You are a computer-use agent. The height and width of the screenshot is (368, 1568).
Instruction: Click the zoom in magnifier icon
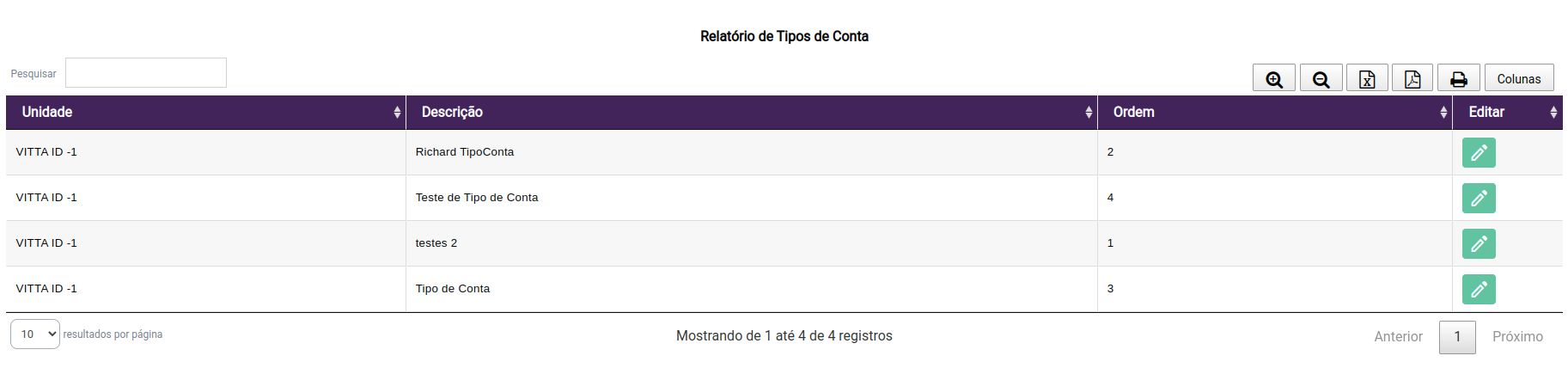[x=1273, y=79]
